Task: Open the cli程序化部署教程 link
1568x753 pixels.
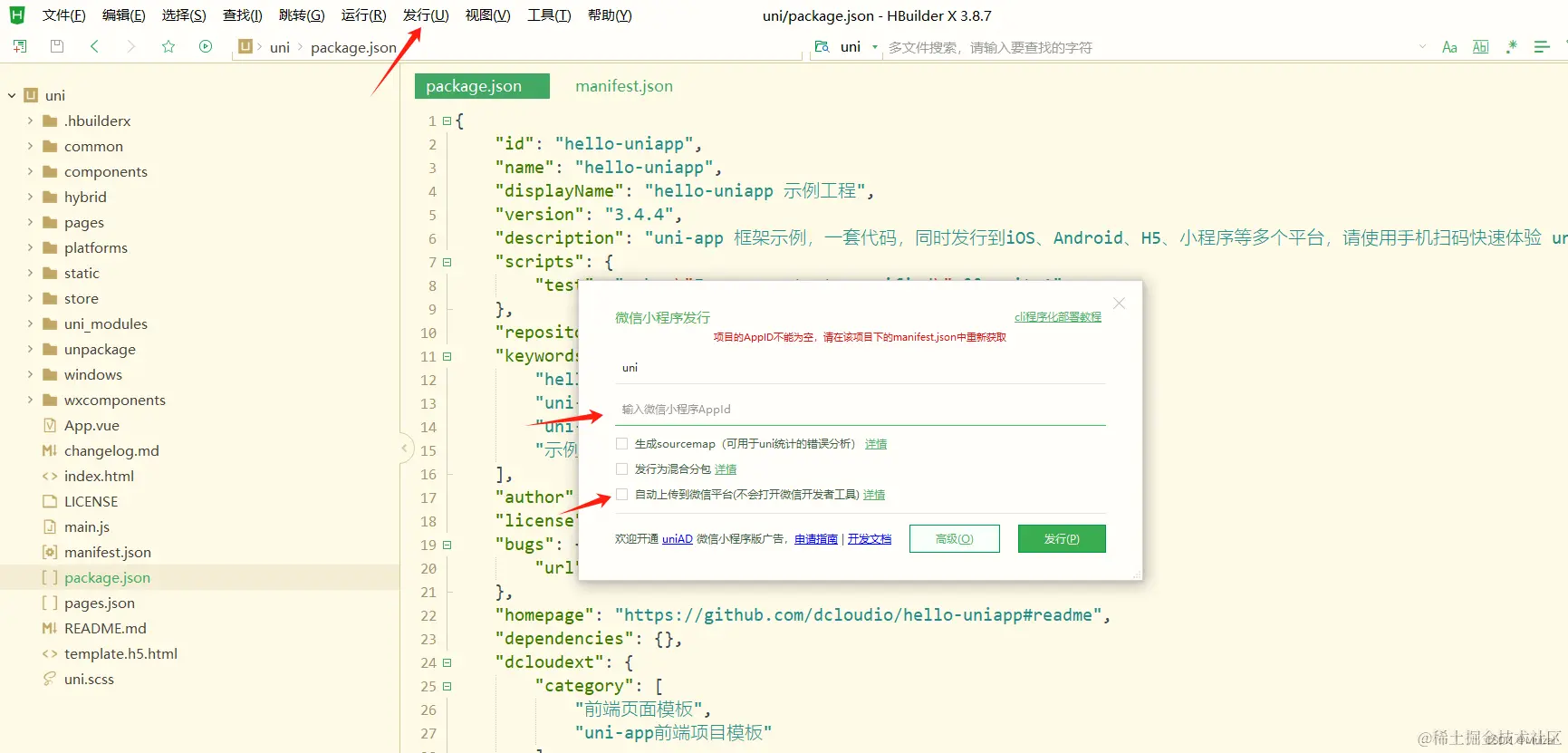Action: (x=1058, y=317)
